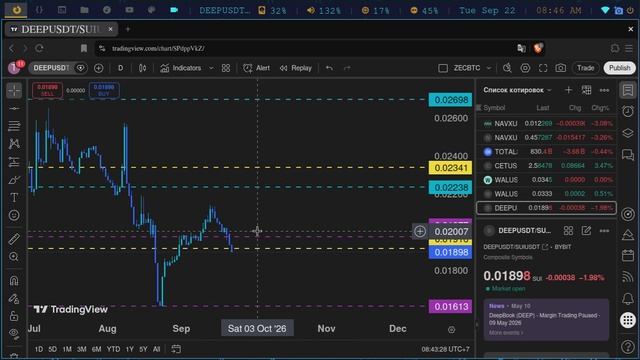
Task: Expand the Список котировок watchlist dropdown
Action: 517,90
